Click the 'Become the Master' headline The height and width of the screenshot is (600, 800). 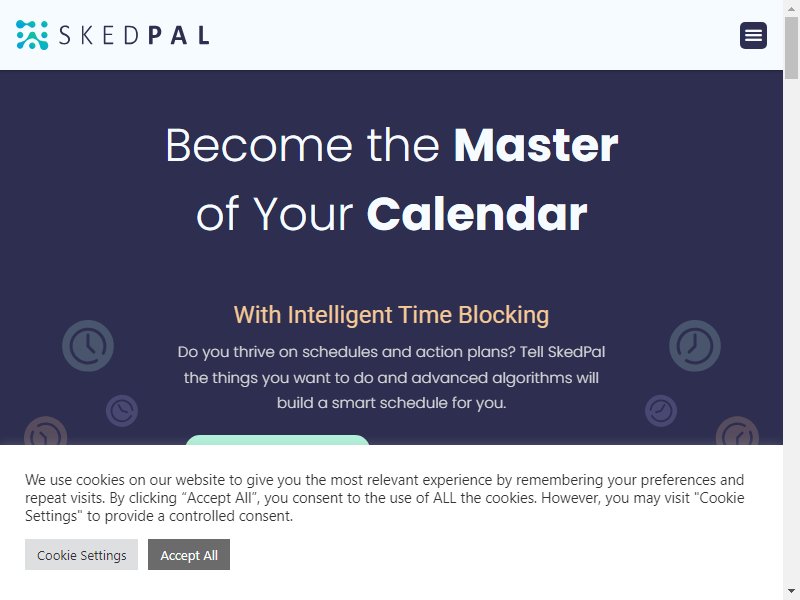[x=391, y=146]
